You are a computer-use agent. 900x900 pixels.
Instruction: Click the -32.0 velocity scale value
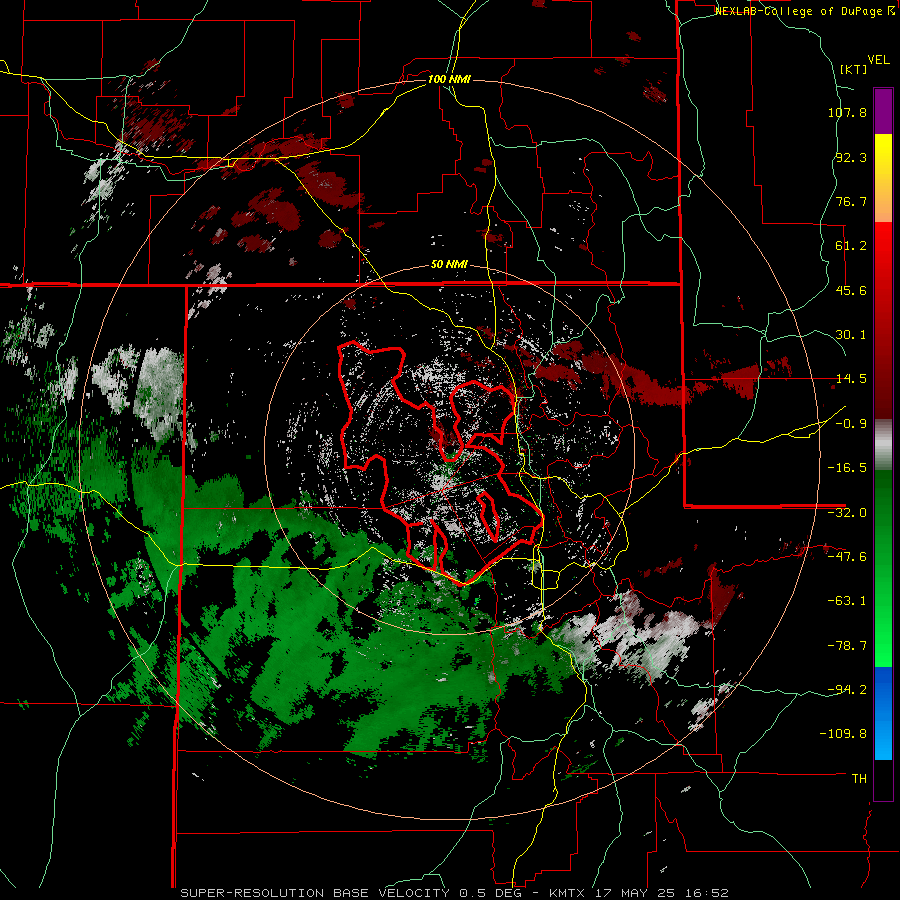tap(847, 513)
